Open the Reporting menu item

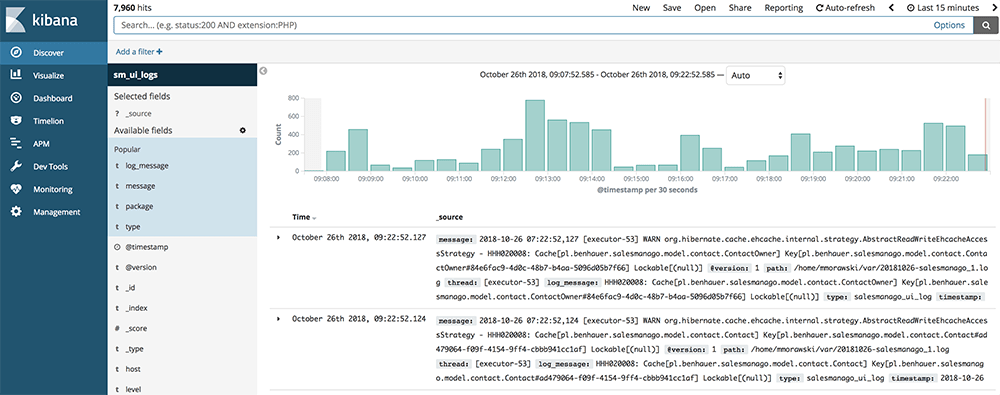click(784, 8)
